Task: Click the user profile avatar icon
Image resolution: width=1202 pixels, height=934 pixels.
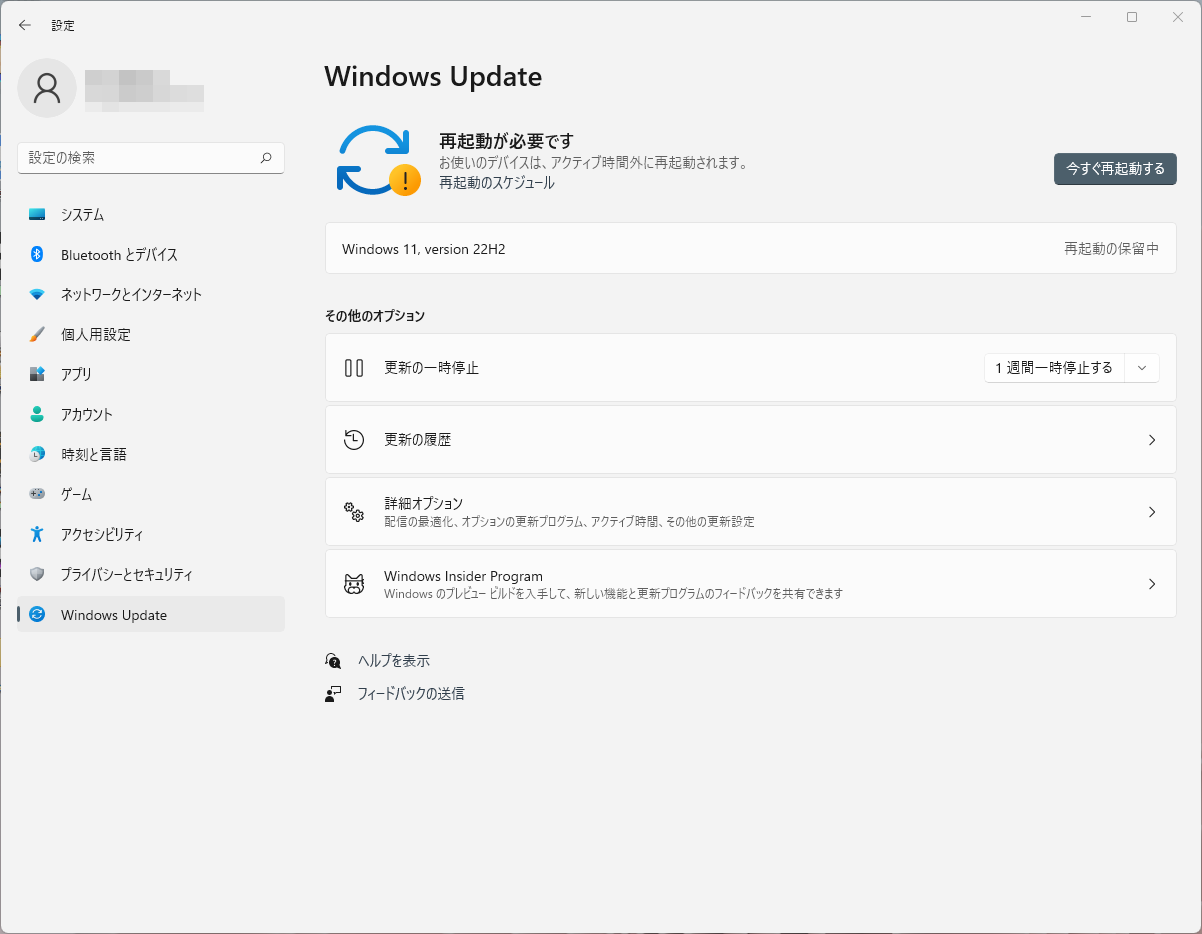Action: pyautogui.click(x=47, y=88)
